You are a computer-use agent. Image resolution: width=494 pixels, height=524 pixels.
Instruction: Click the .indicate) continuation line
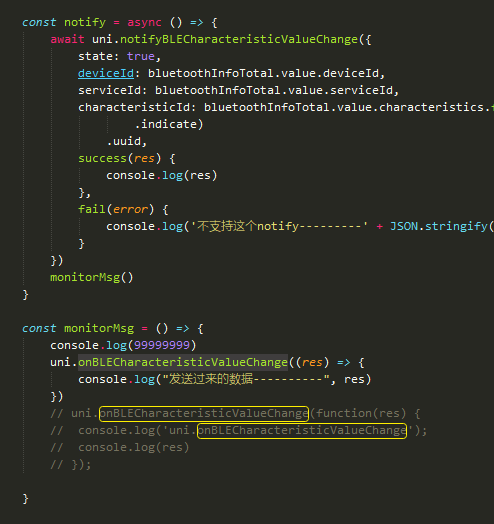point(169,125)
